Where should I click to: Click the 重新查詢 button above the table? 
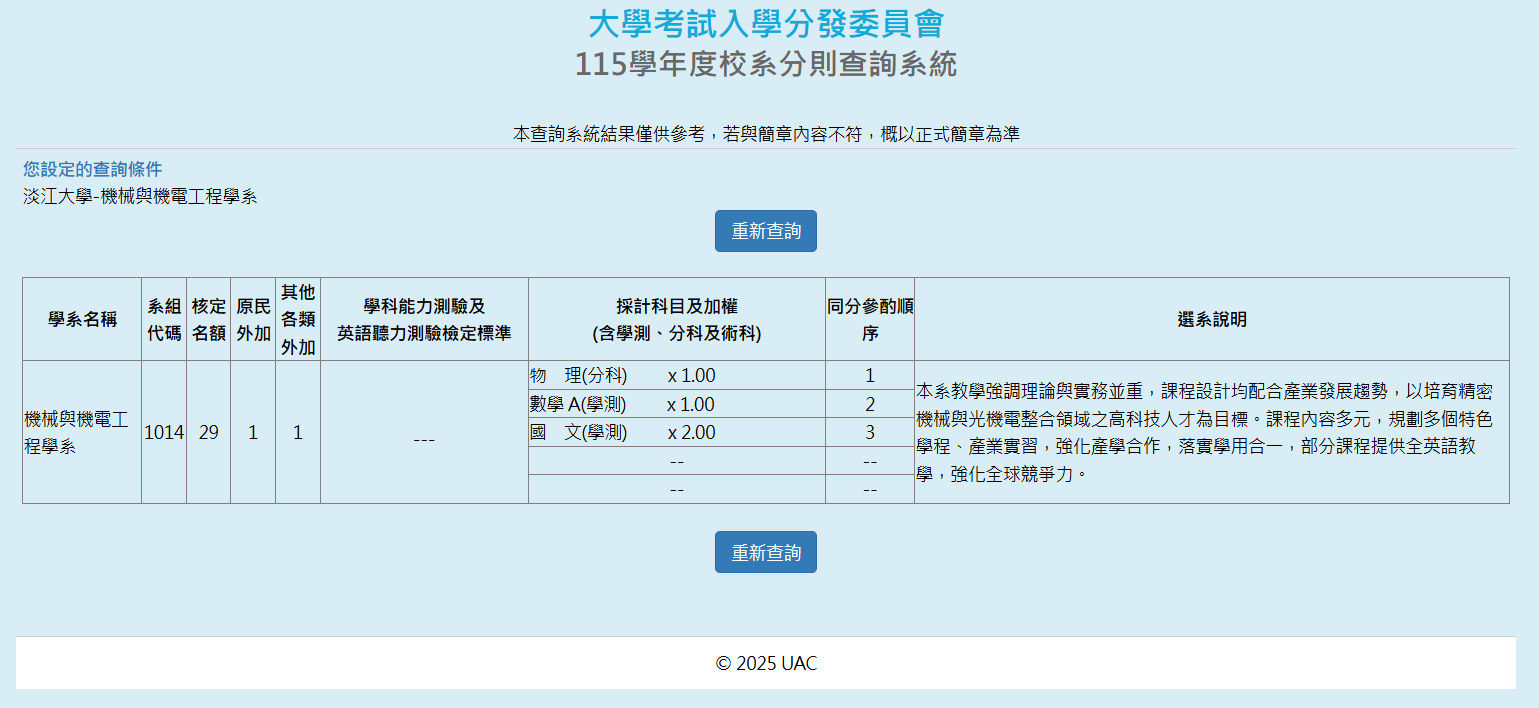[765, 231]
